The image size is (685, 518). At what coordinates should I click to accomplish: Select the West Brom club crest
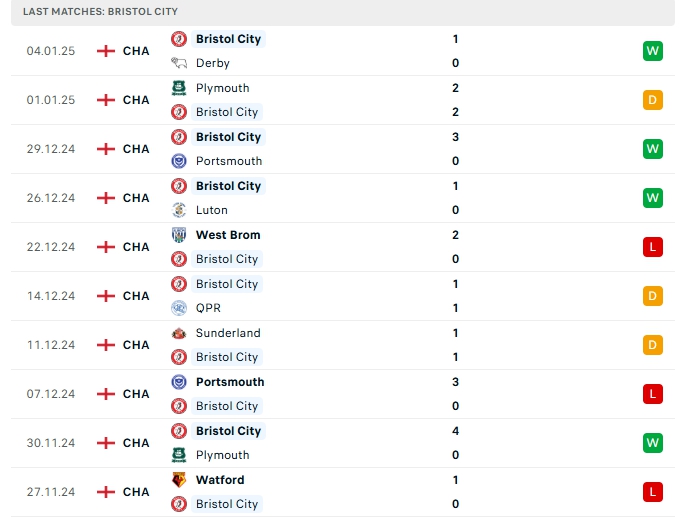click(x=179, y=235)
